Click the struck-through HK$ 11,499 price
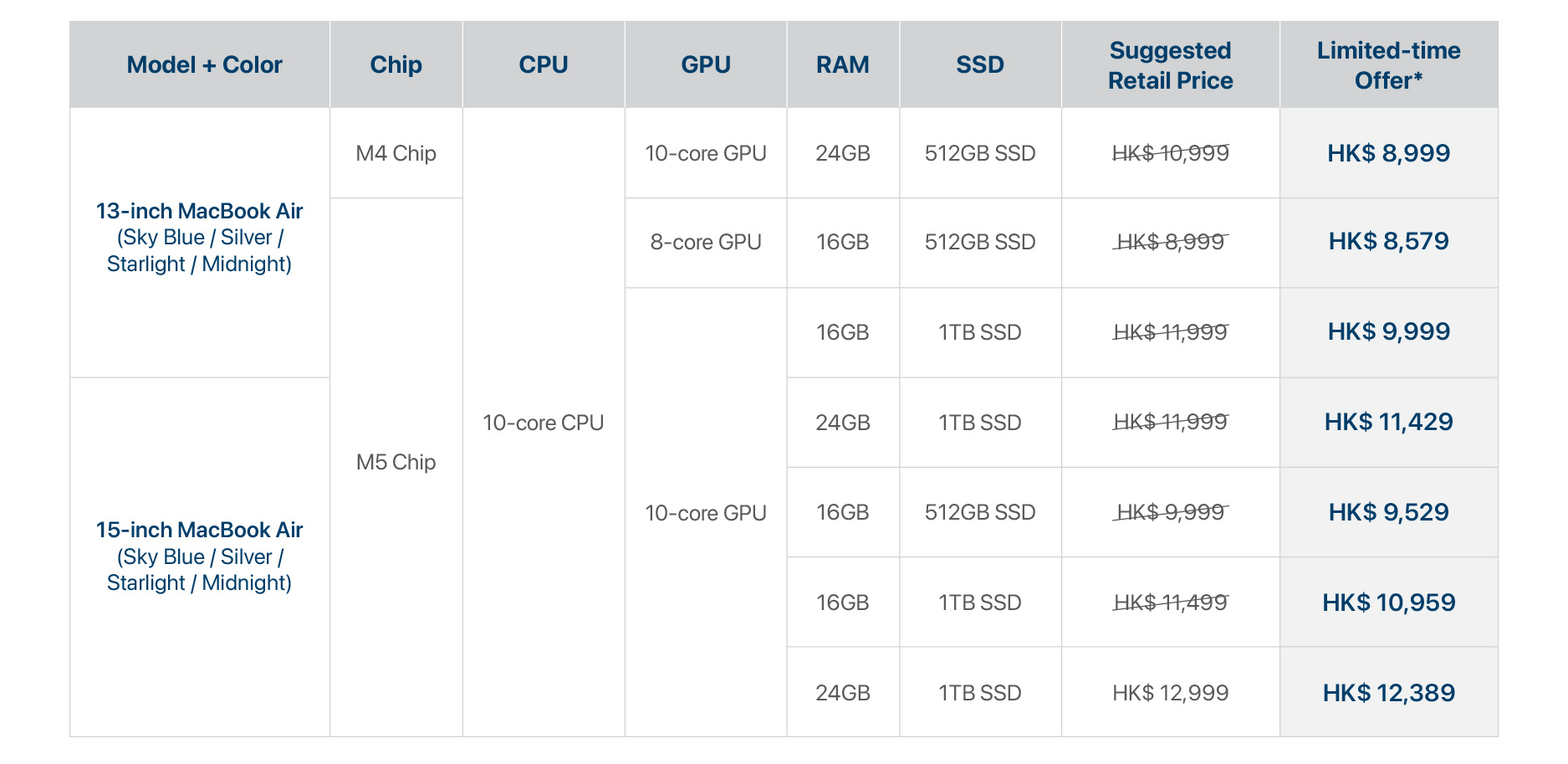1568x764 pixels. [1170, 602]
